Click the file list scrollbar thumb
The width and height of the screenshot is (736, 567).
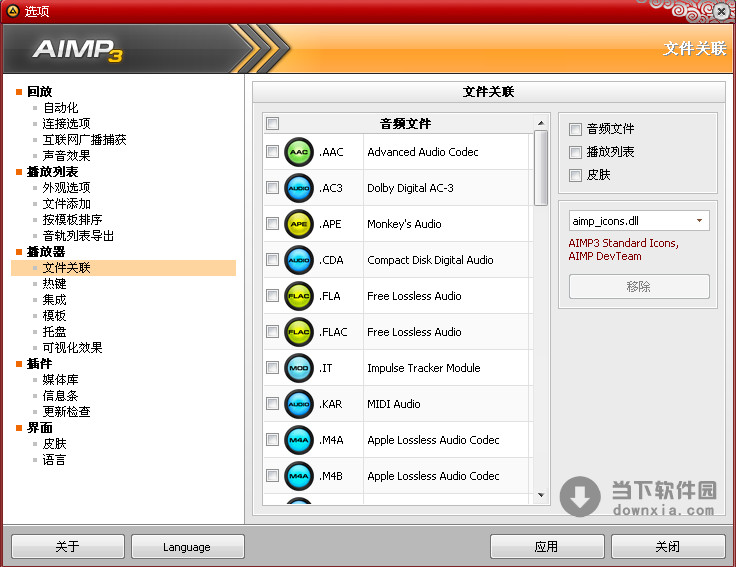541,168
